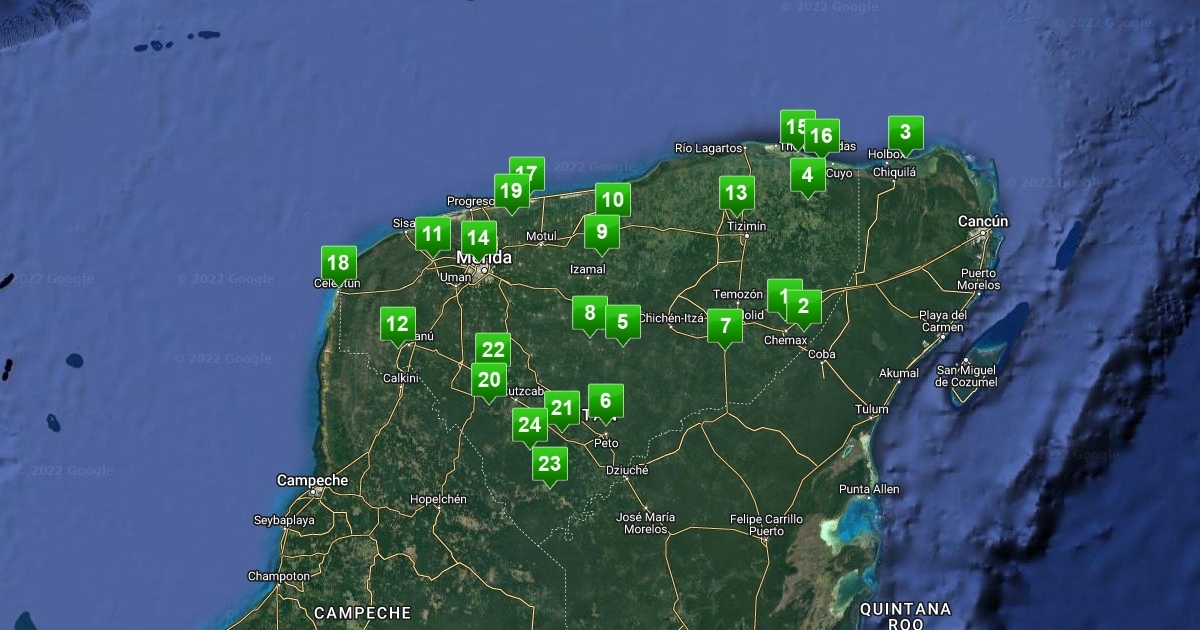Screen dimensions: 1200x630
Task: Open marker 24 on the map
Action: pyautogui.click(x=530, y=425)
